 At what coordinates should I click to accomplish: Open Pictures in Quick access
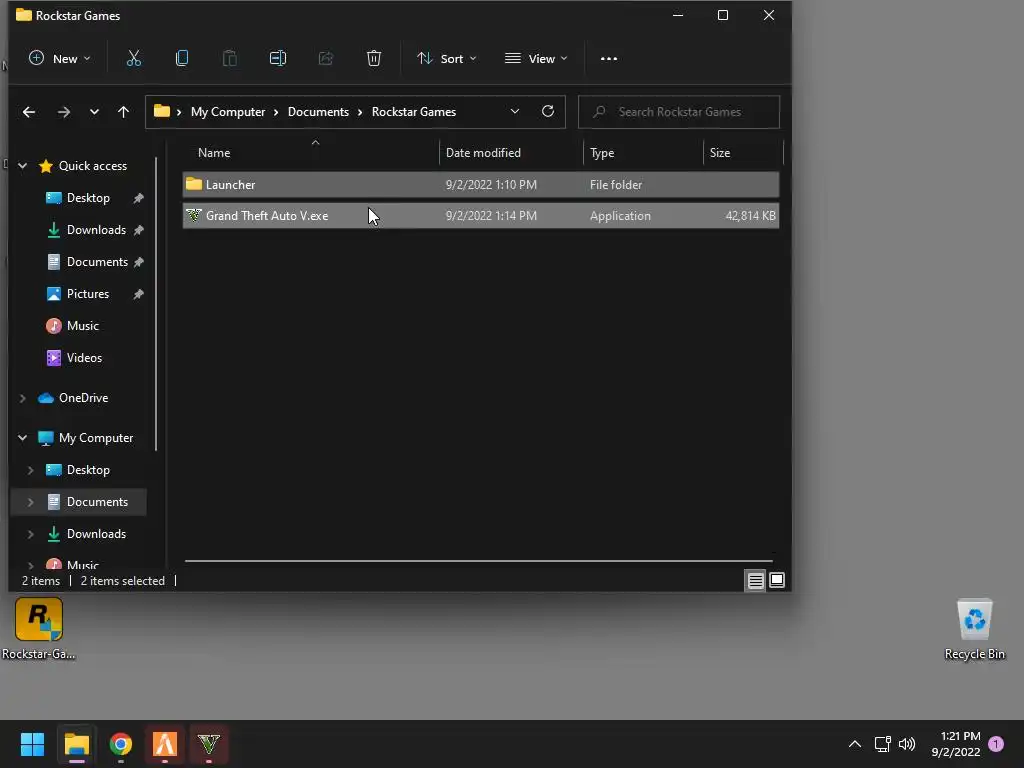(88, 294)
